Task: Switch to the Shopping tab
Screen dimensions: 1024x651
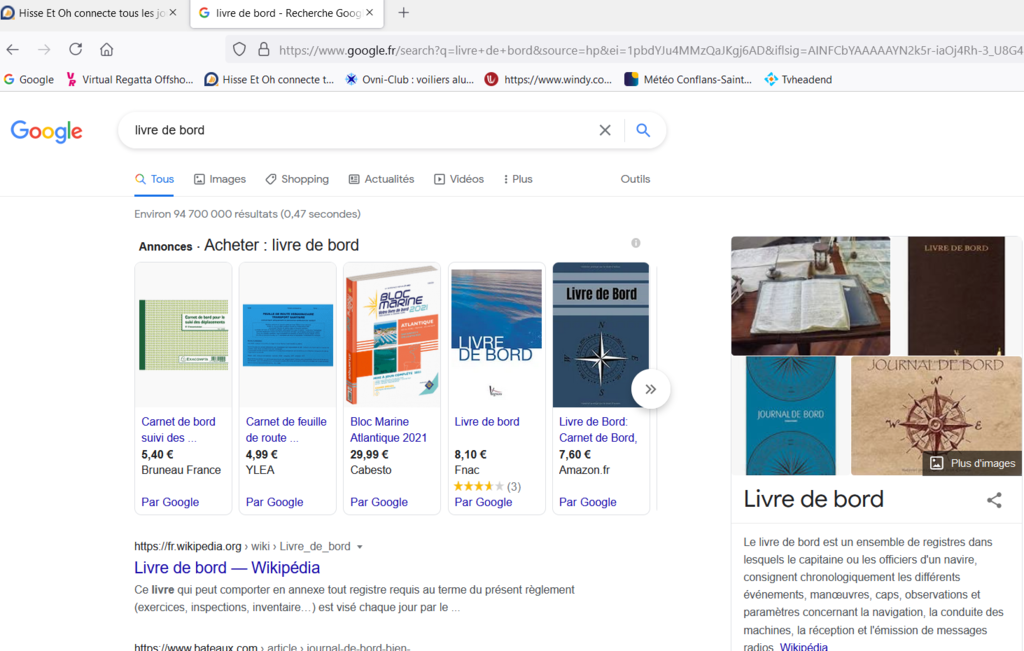Action: pos(296,179)
